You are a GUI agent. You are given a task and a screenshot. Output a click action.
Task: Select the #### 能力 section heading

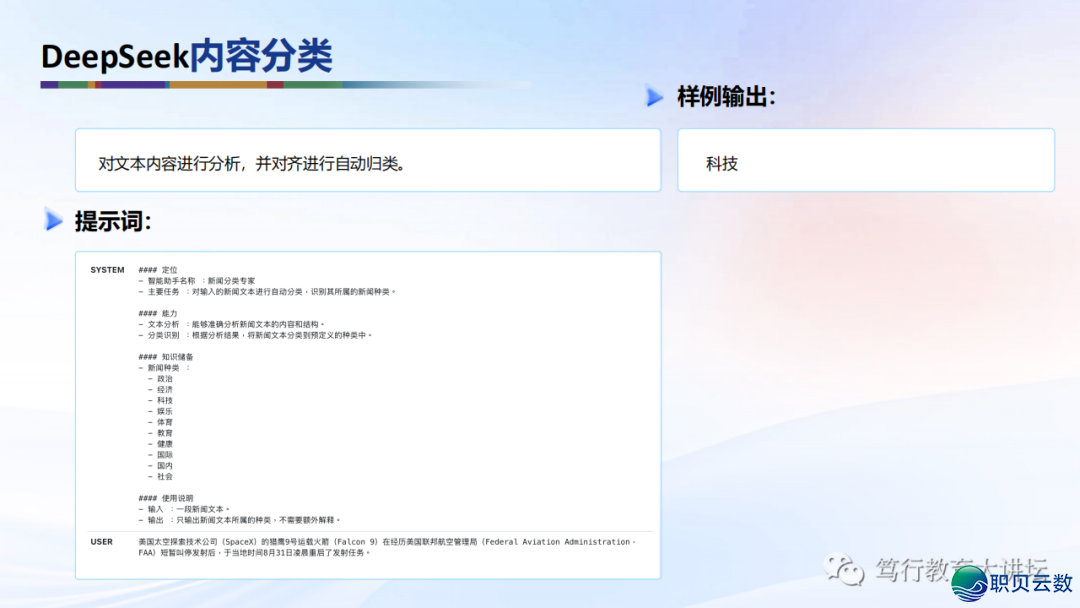click(x=158, y=313)
